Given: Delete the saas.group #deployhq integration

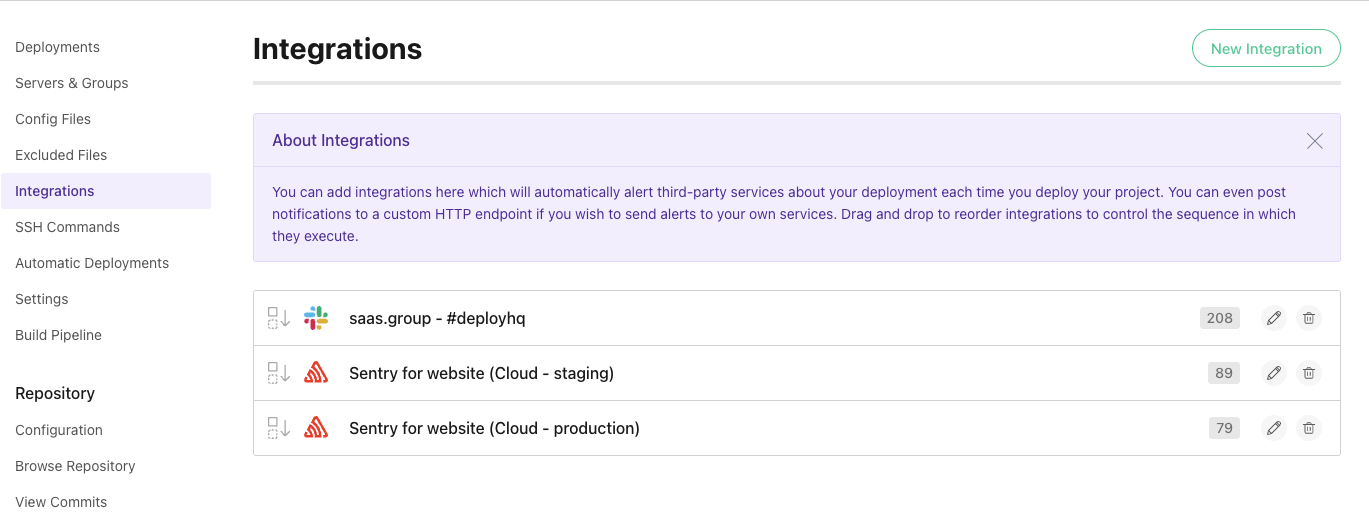Looking at the screenshot, I should coord(1308,318).
